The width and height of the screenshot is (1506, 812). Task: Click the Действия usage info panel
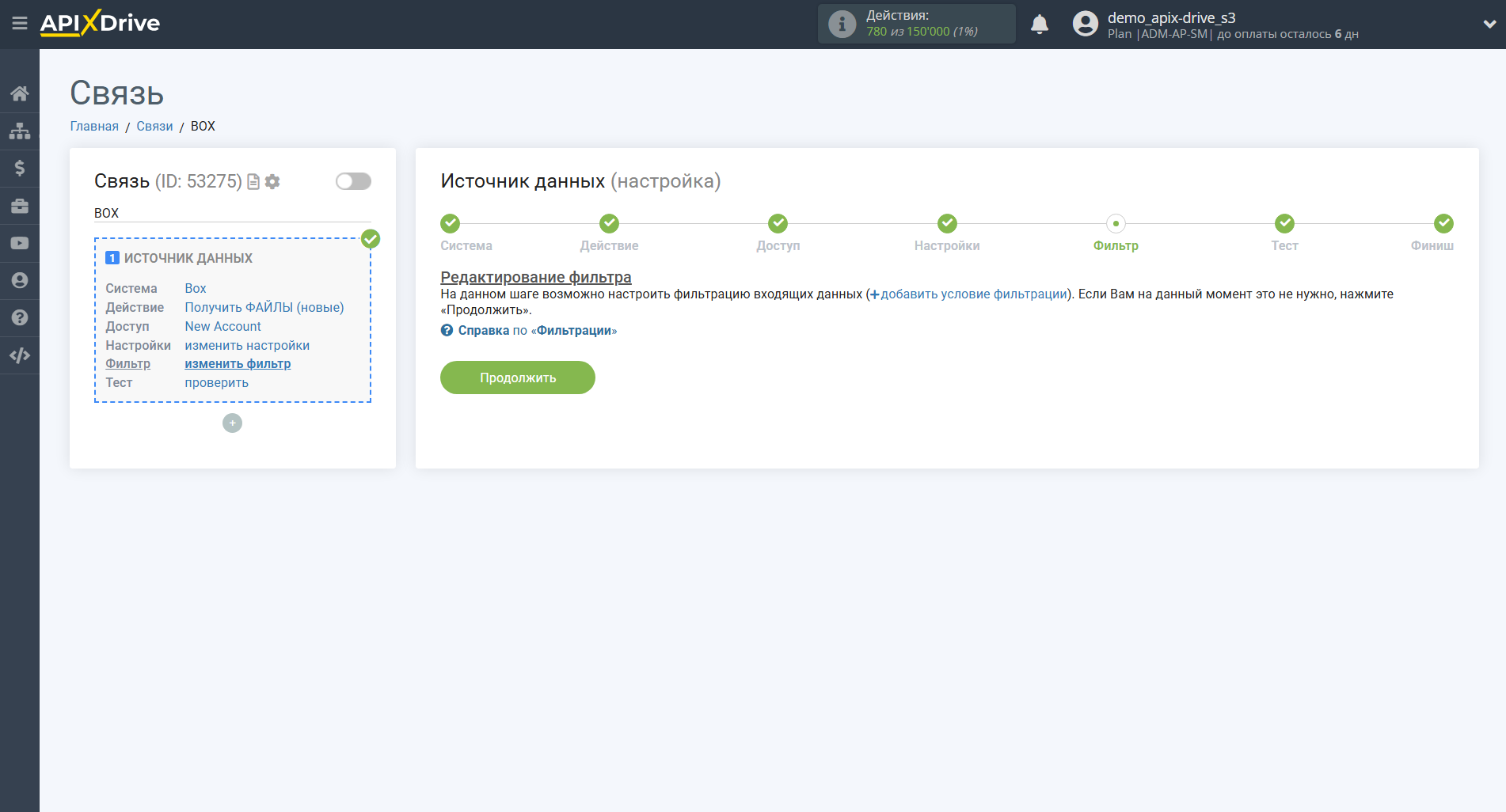pos(916,24)
